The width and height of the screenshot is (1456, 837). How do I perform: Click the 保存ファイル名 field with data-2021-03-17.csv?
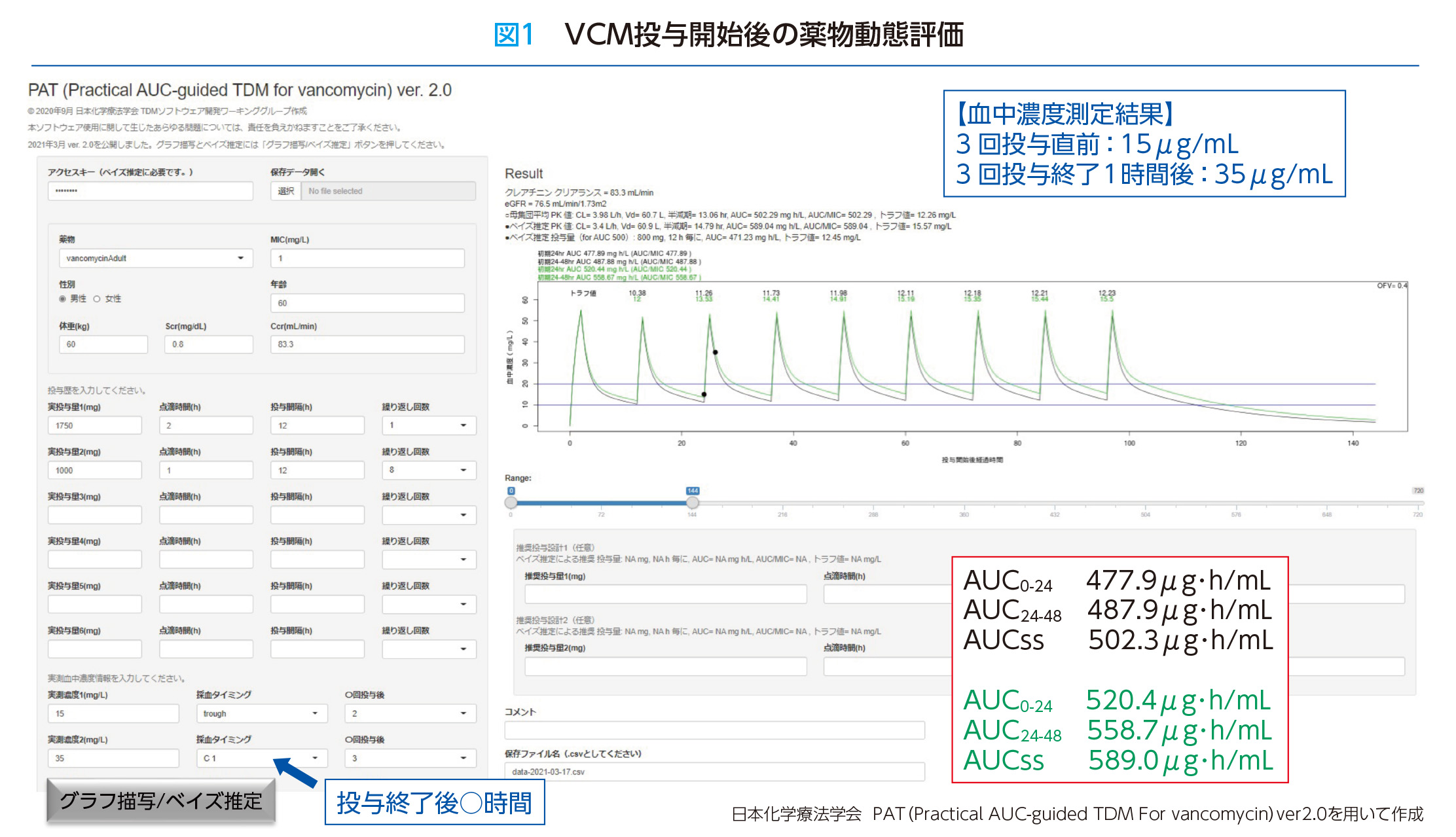tap(714, 772)
